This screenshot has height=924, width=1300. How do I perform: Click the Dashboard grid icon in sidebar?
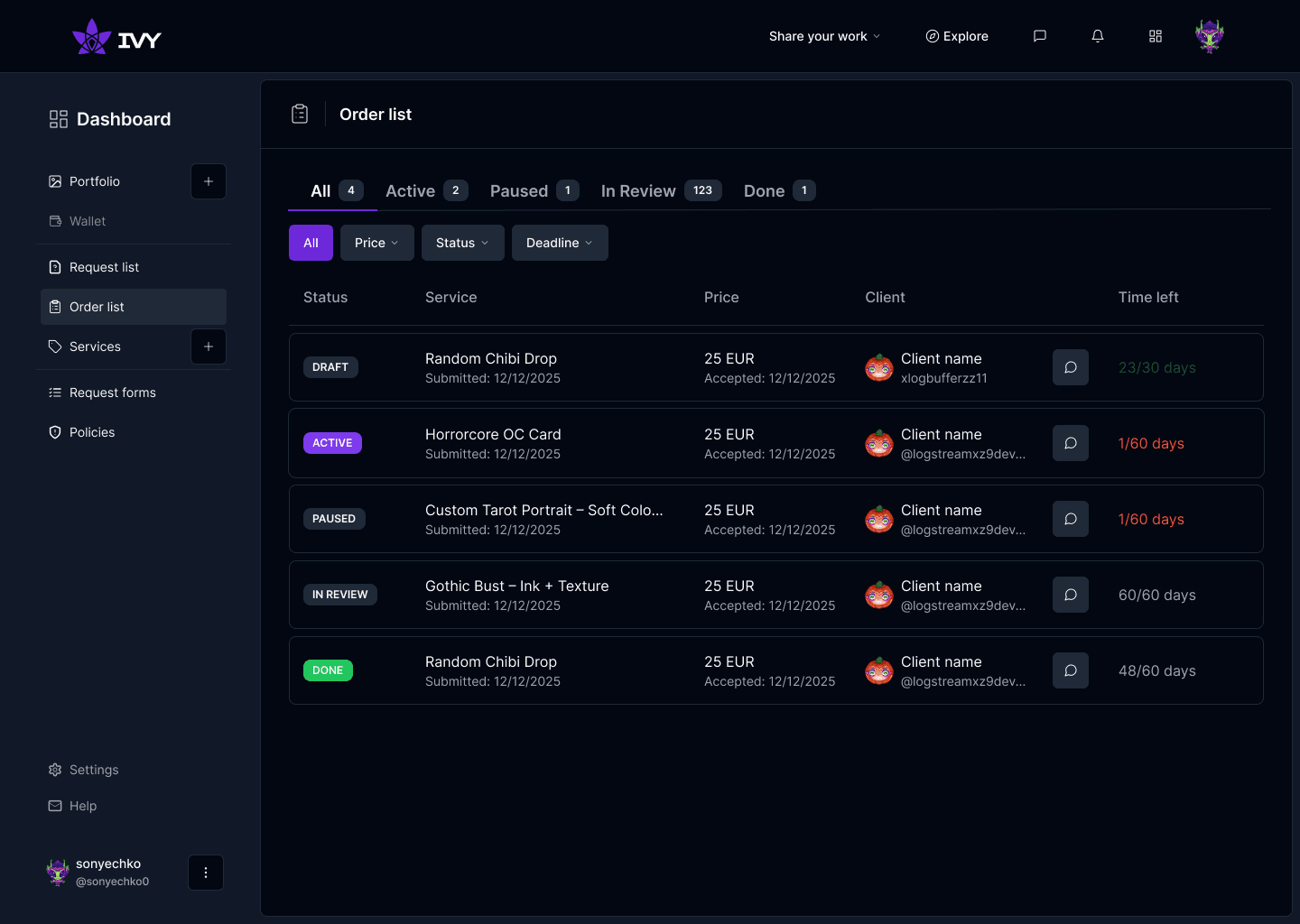(59, 119)
